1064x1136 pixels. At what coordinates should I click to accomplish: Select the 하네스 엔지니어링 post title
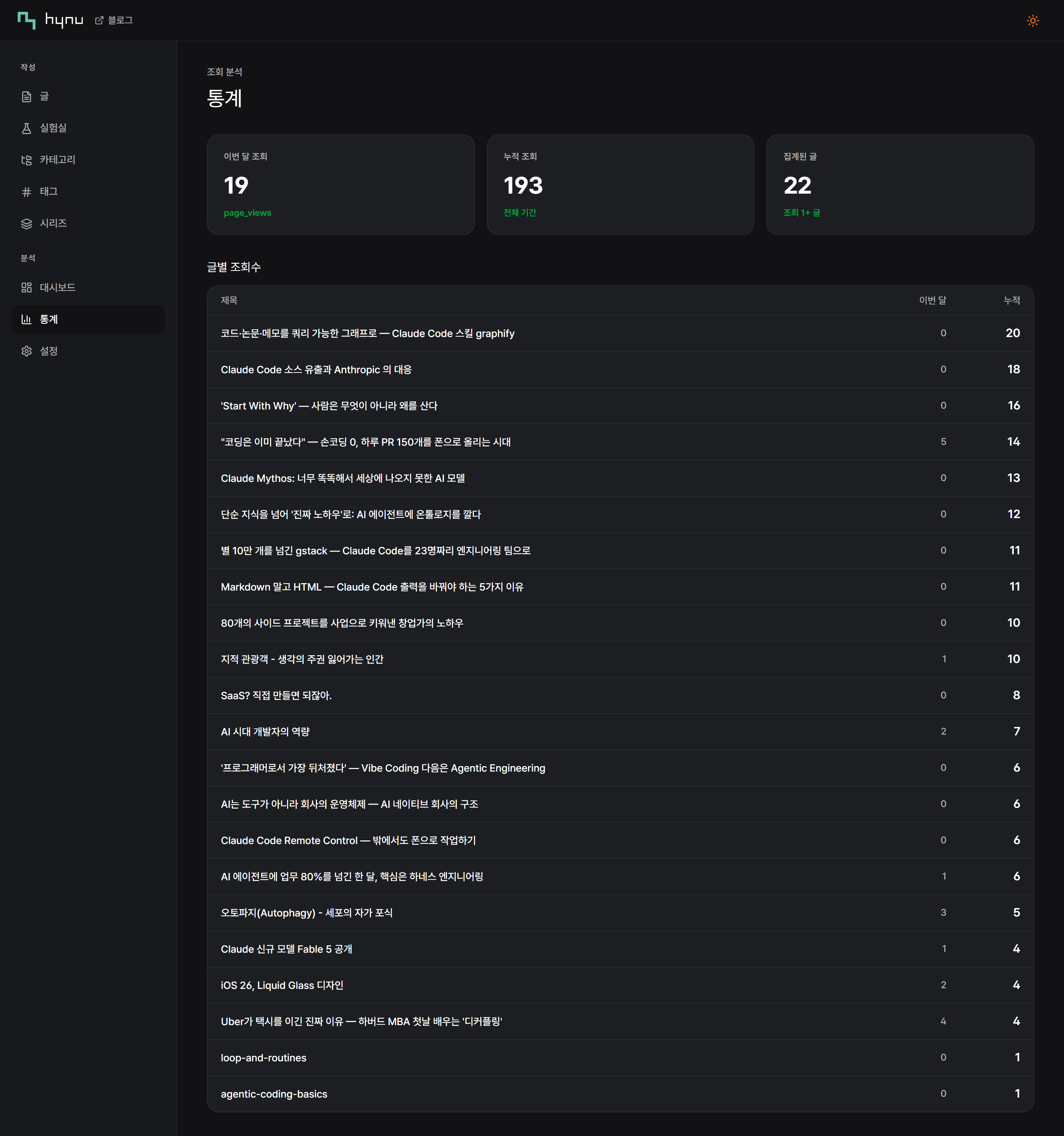pyautogui.click(x=352, y=877)
